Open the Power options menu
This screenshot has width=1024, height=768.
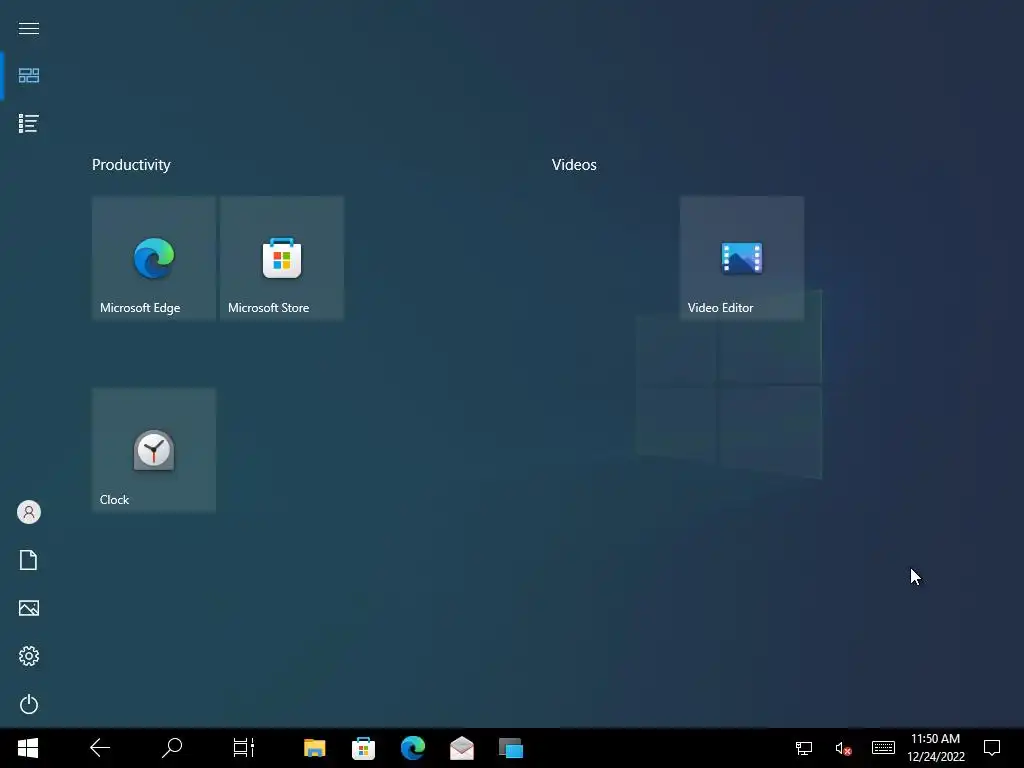pyautogui.click(x=29, y=704)
